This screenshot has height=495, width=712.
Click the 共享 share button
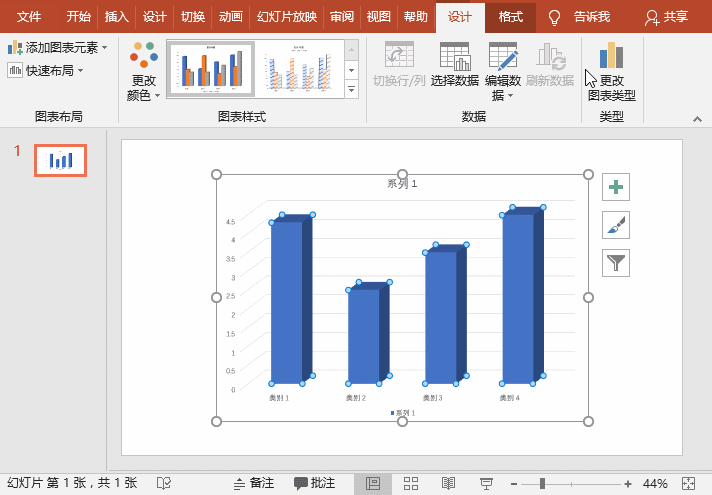point(667,17)
